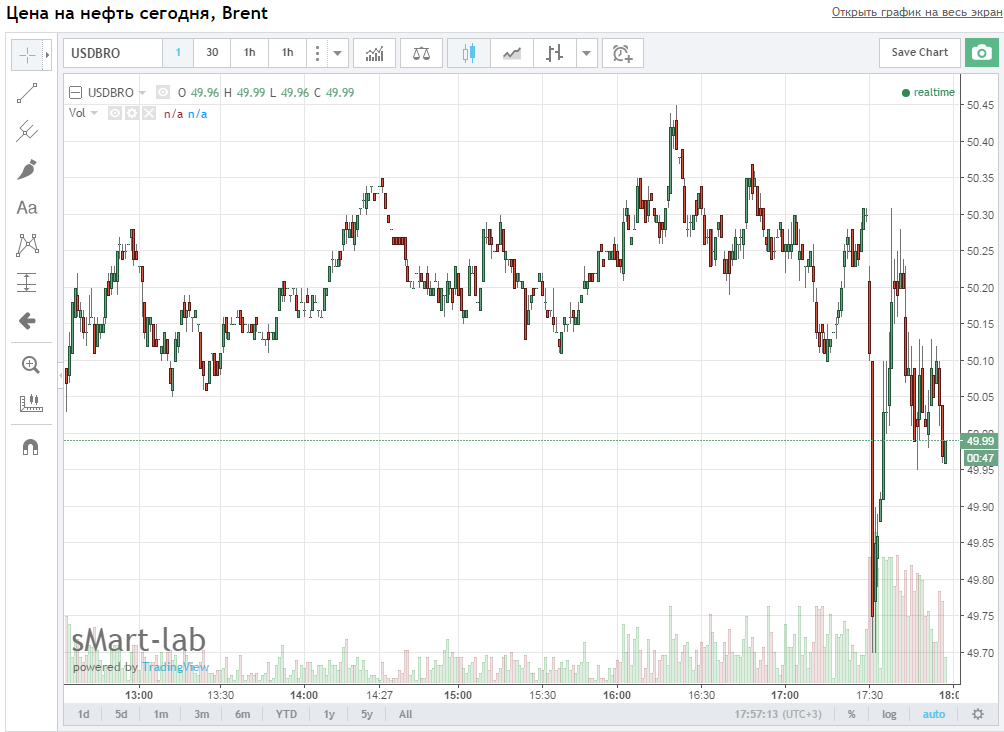This screenshot has width=1004, height=732.
Task: Select the brush drawing tool
Action: tap(27, 169)
